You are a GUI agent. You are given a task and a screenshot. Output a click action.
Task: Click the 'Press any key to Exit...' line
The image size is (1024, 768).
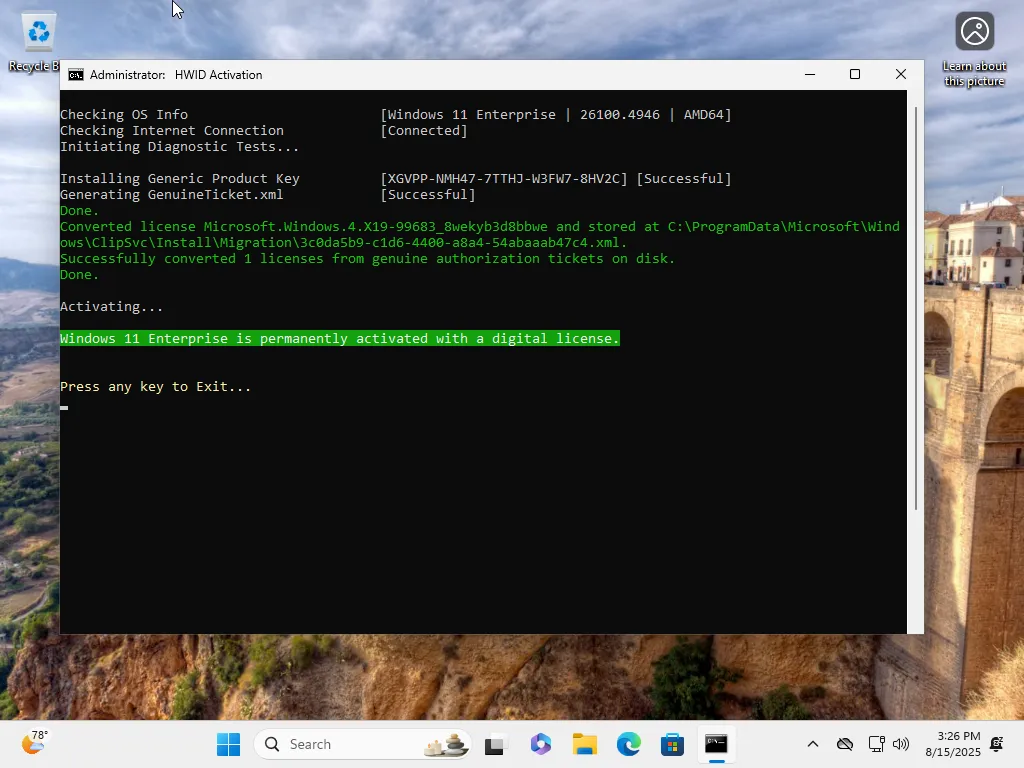coord(155,387)
